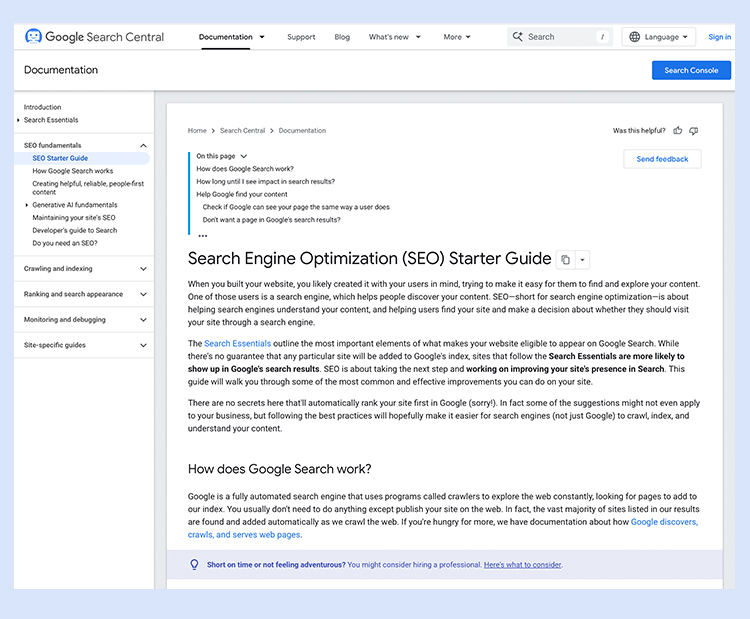The image size is (750, 619).
Task: Jump to How does Google Search work? in outline
Action: pos(245,169)
